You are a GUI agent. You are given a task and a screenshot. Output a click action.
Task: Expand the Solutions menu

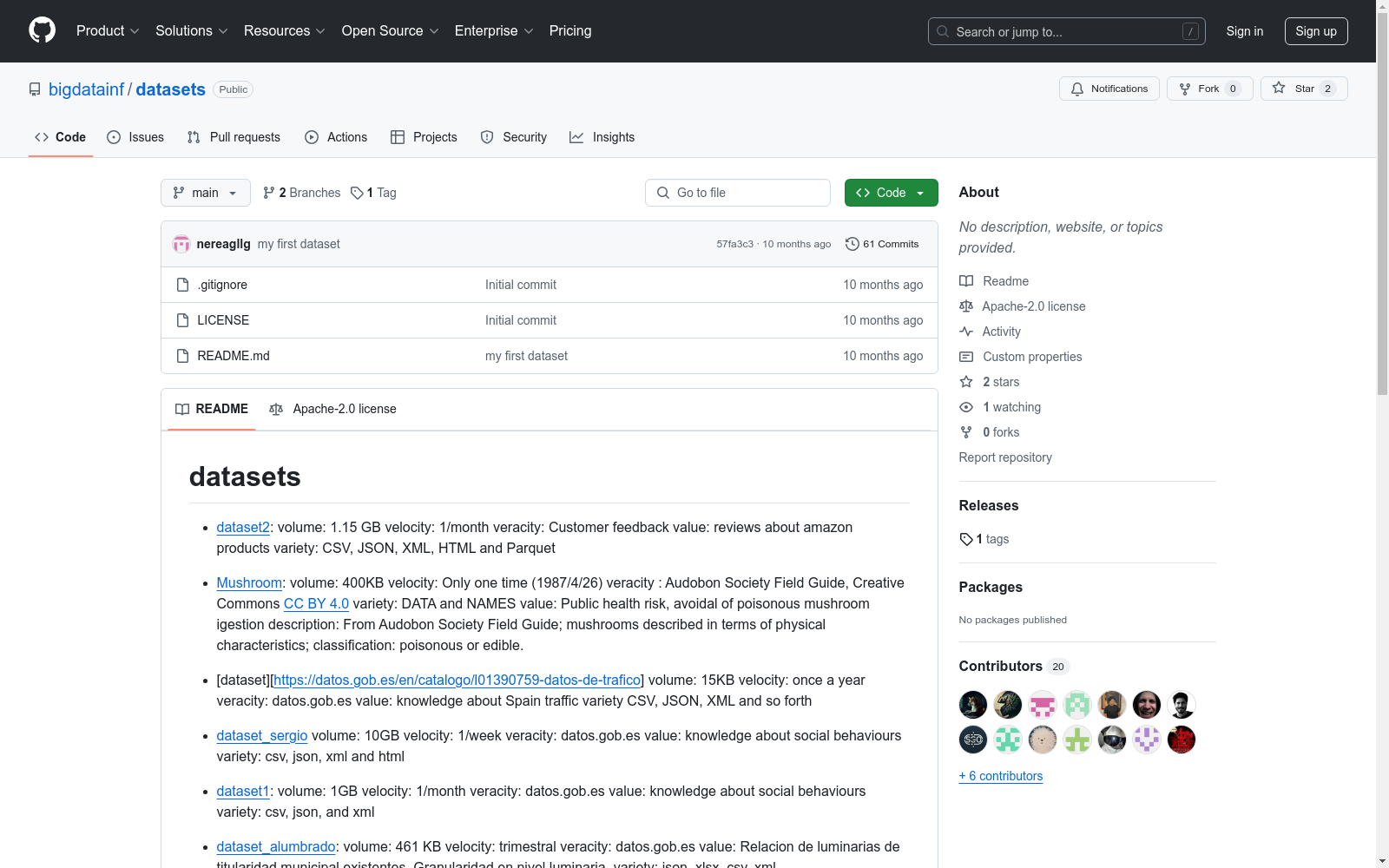[192, 31]
